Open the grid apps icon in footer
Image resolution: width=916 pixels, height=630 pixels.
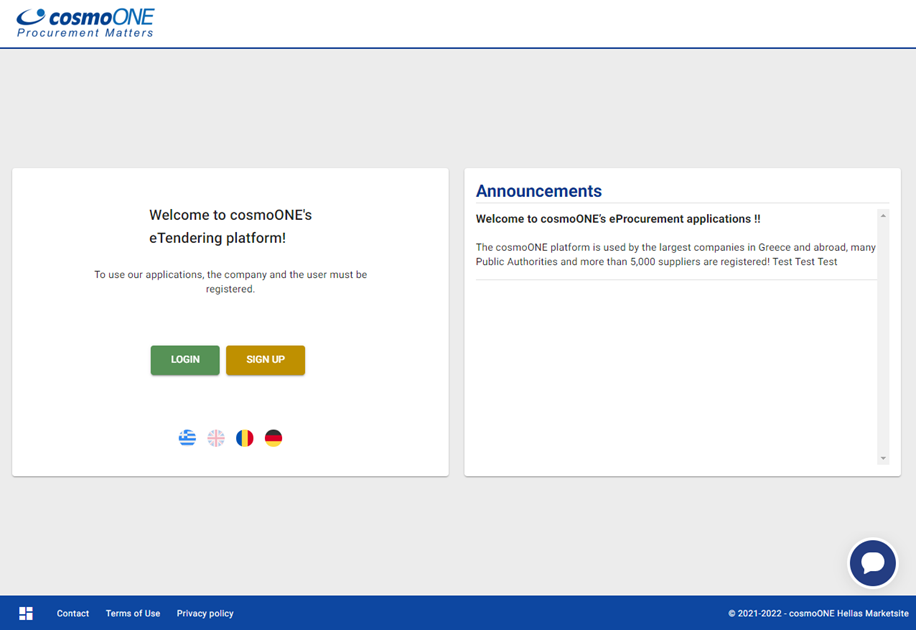[26, 613]
